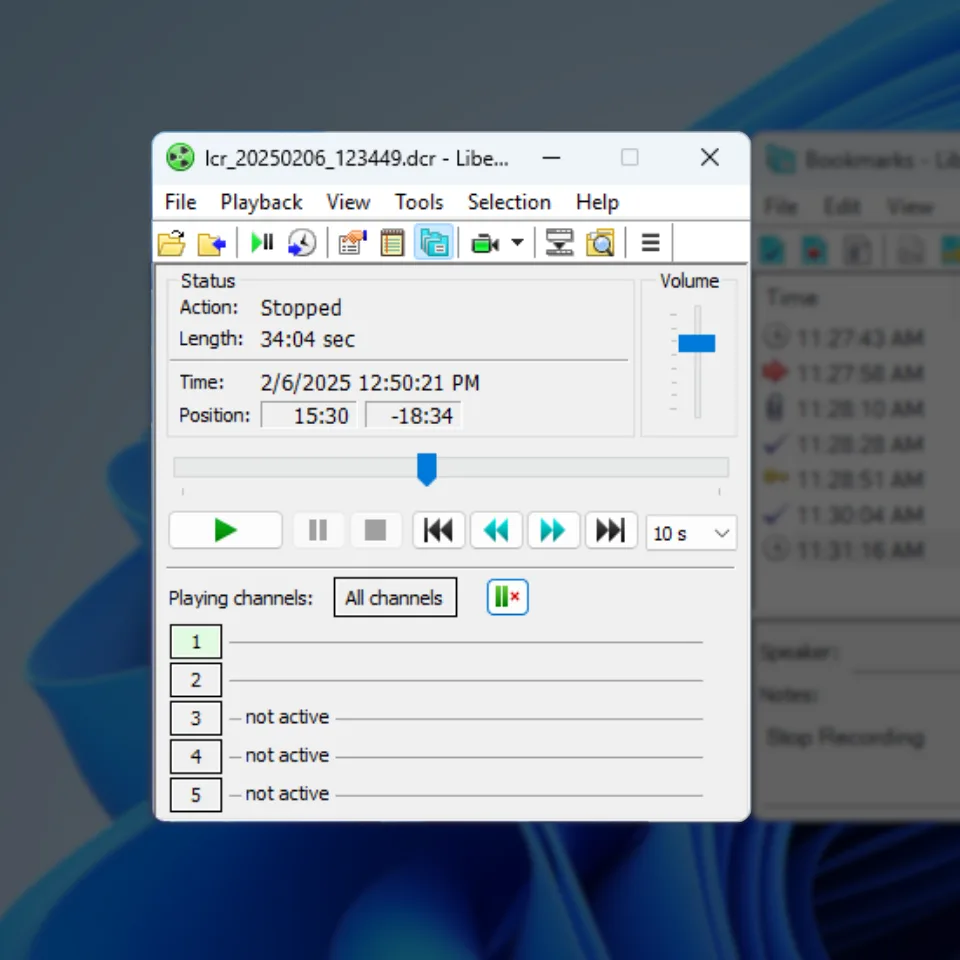Open the Selection menu
Screen dimensions: 960x960
pyautogui.click(x=509, y=202)
